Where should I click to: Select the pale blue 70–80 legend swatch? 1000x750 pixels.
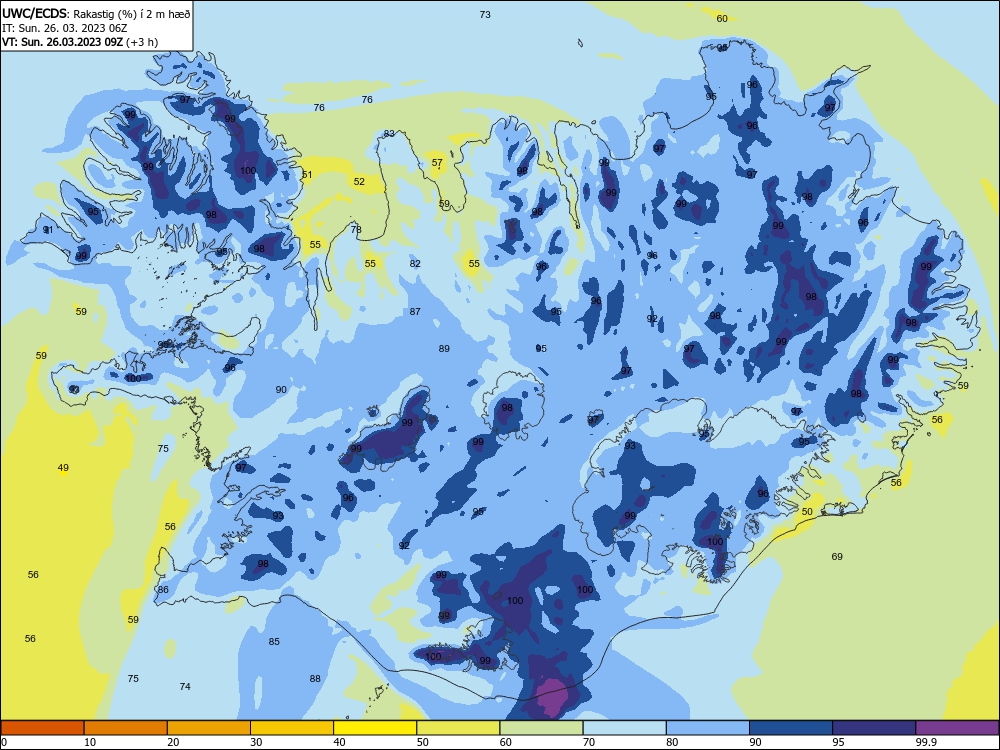[x=624, y=728]
